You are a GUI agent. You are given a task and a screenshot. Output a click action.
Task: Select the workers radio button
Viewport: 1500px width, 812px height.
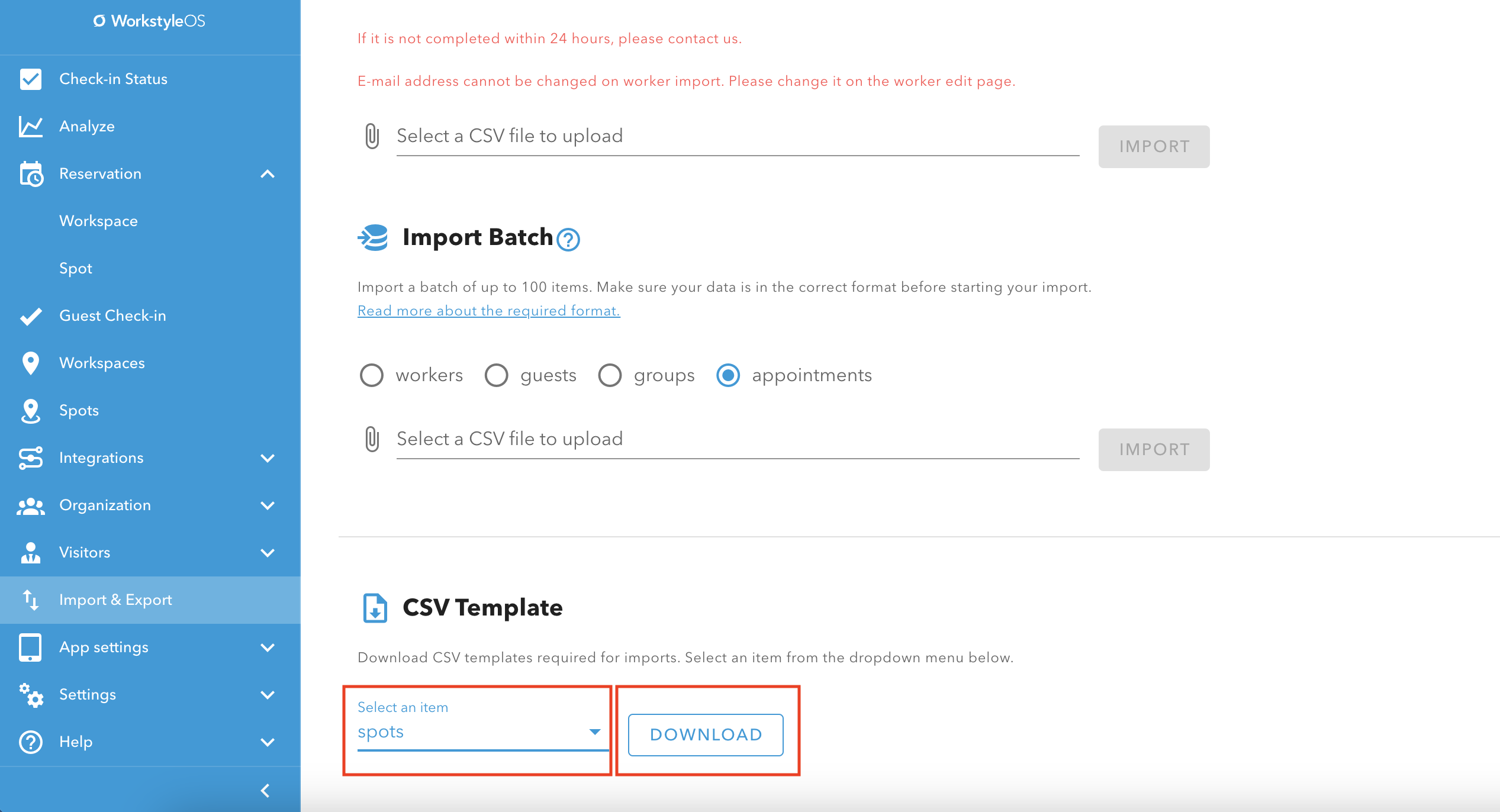pos(372,375)
